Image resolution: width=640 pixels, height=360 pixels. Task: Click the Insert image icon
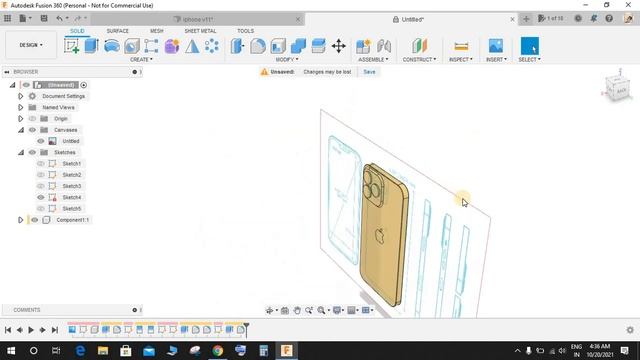point(496,46)
